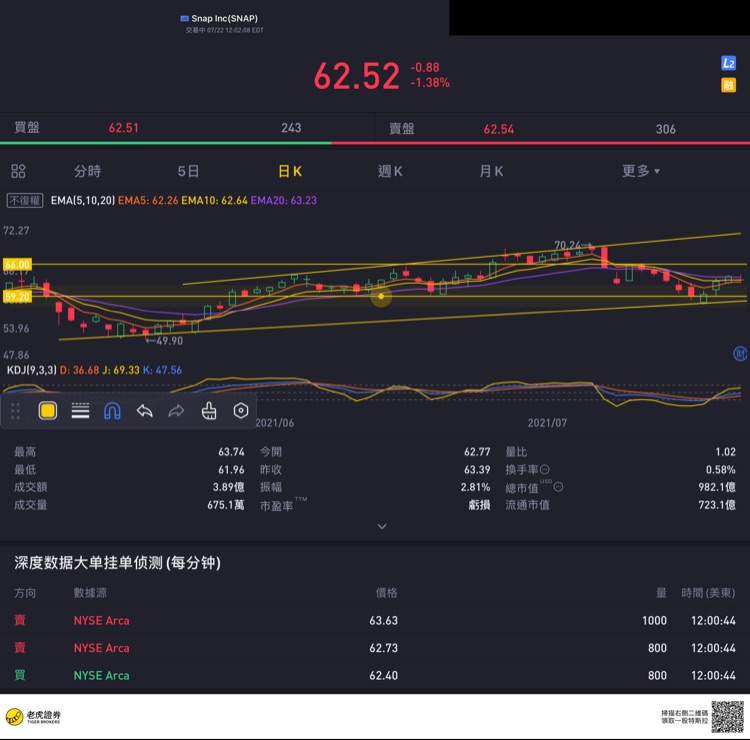Tap the current price 62.52
750x740 pixels.
(x=356, y=76)
